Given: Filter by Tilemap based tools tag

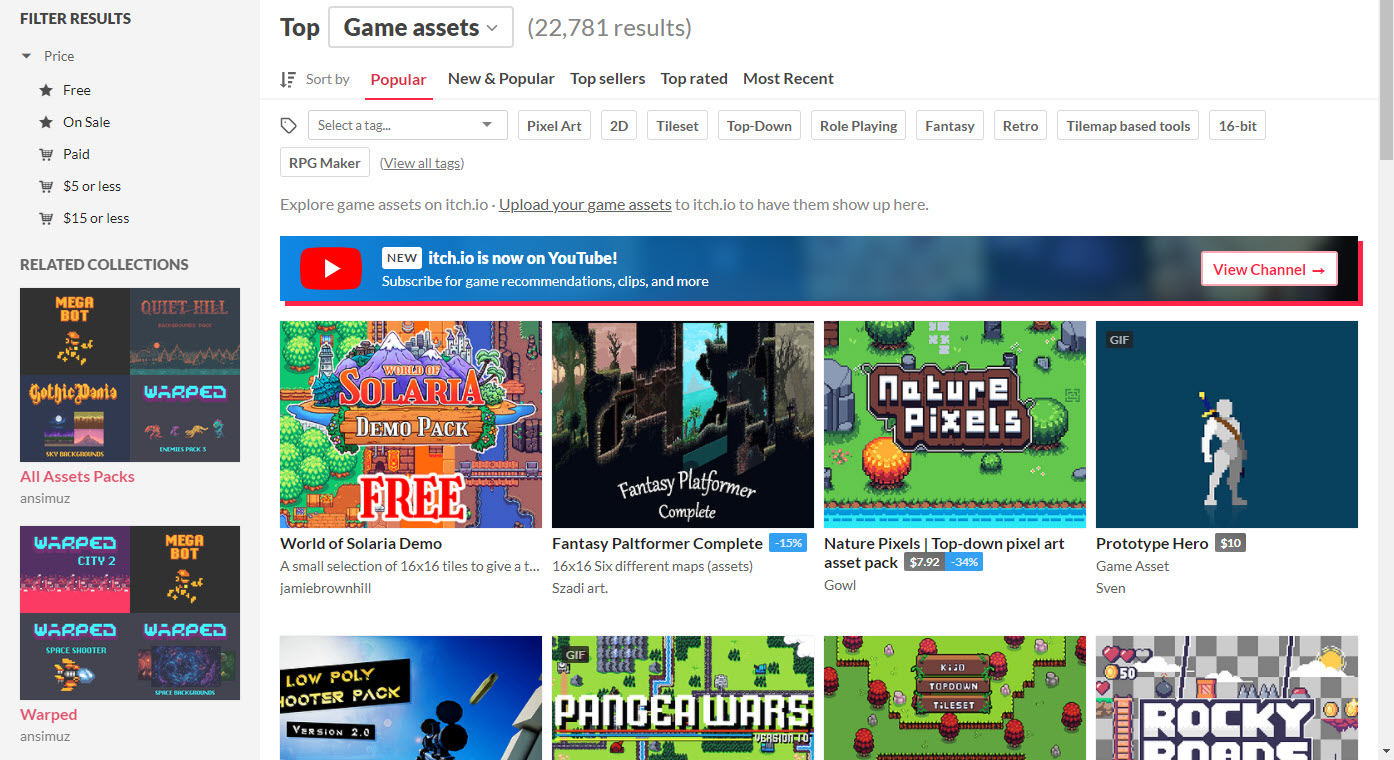Looking at the screenshot, I should [x=1128, y=126].
